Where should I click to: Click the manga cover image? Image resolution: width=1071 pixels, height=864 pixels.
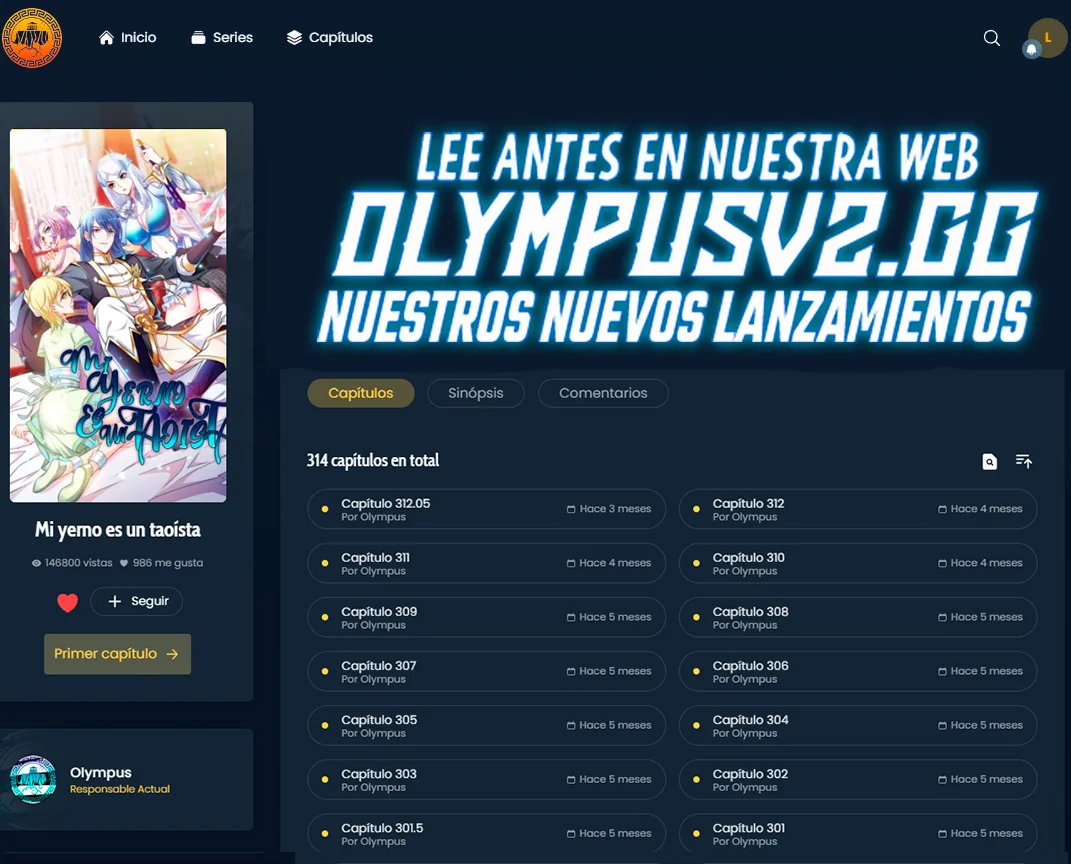coord(118,315)
